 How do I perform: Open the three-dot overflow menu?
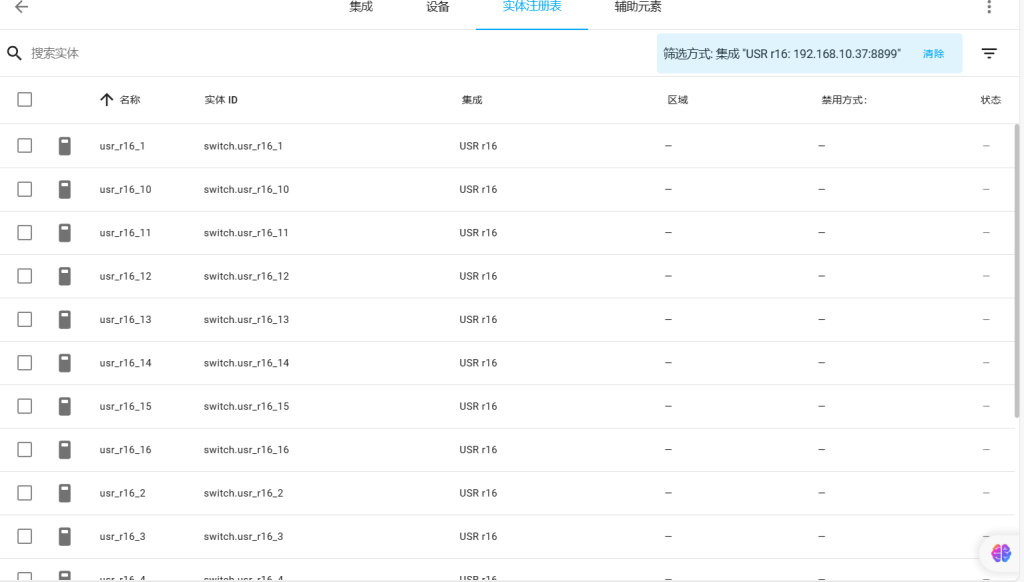pyautogui.click(x=989, y=7)
